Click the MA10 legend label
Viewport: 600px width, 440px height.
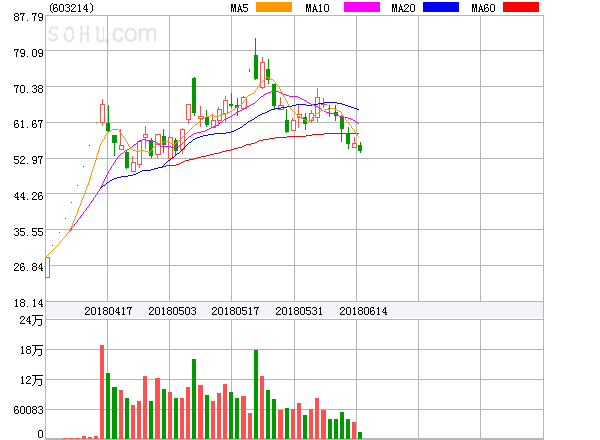coord(317,8)
